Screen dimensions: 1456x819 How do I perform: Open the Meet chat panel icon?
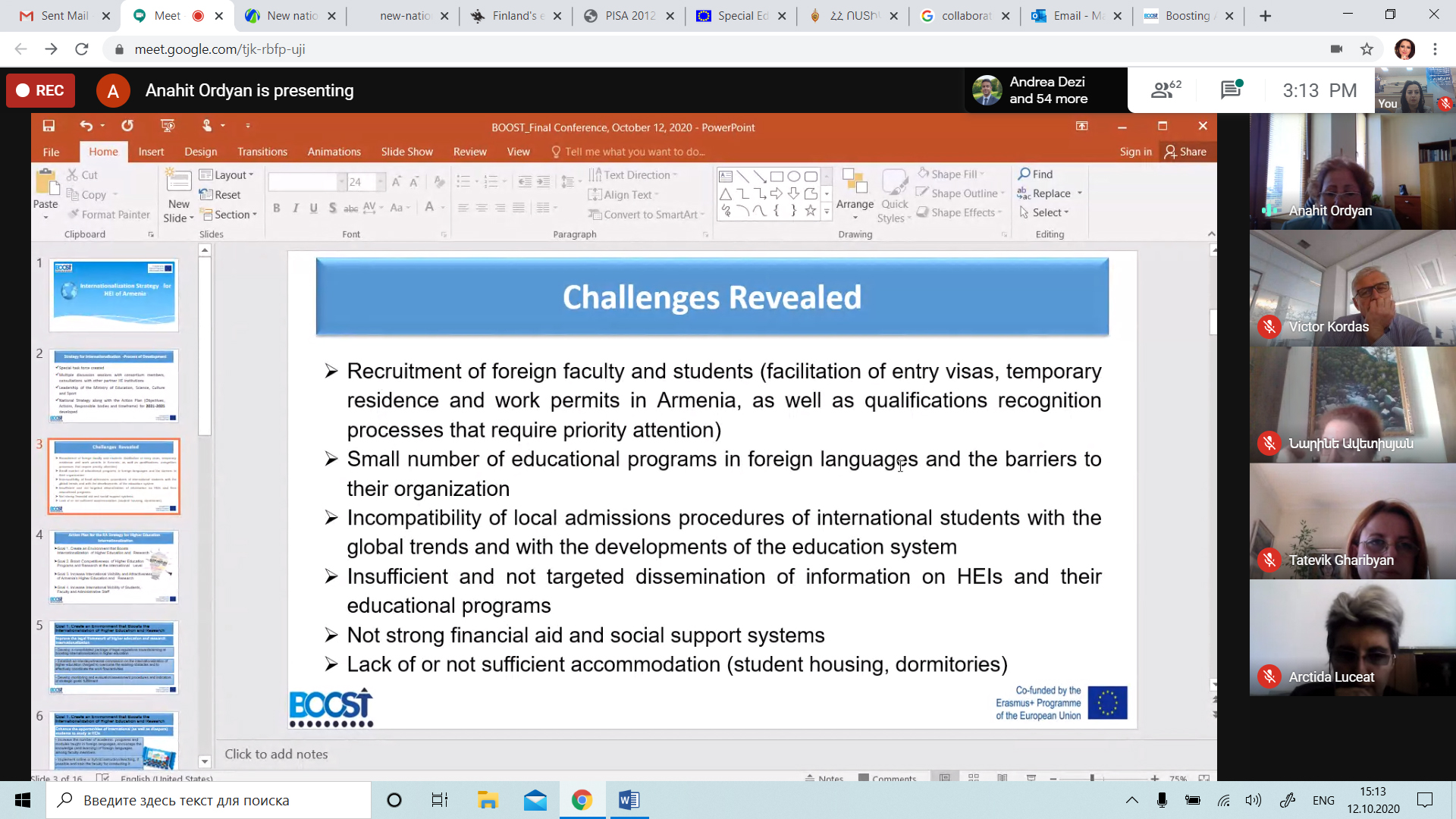pos(1230,90)
